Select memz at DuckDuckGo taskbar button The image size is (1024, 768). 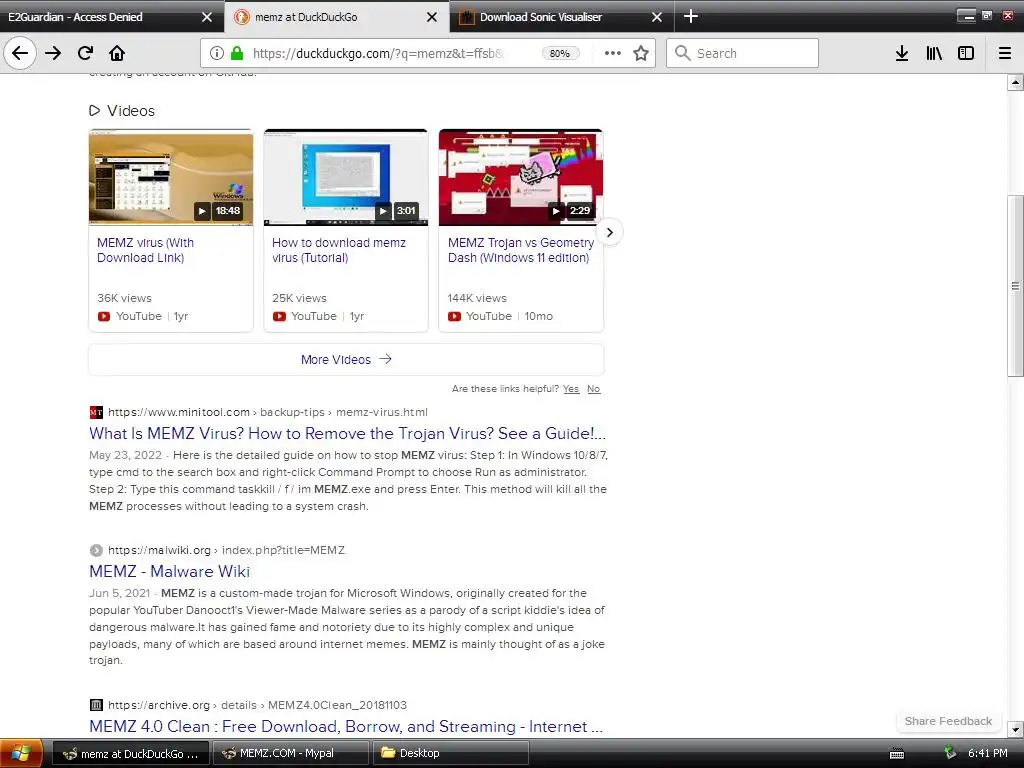tap(131, 753)
